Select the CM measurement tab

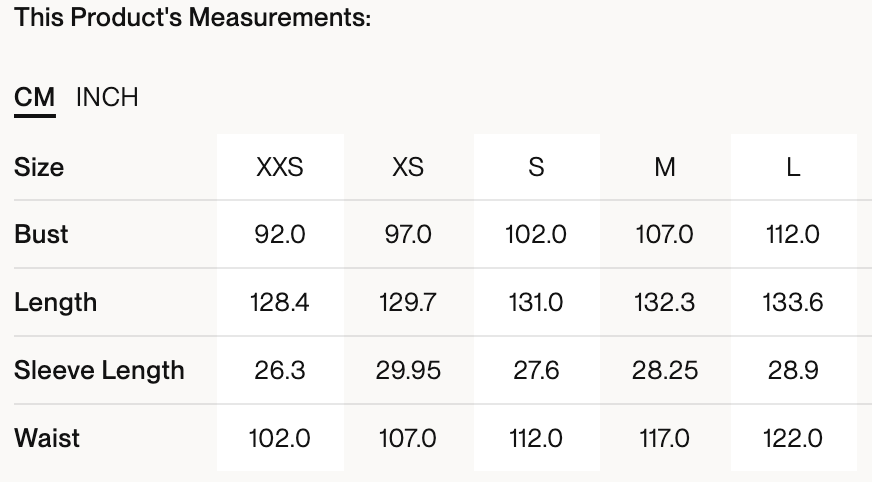[35, 98]
